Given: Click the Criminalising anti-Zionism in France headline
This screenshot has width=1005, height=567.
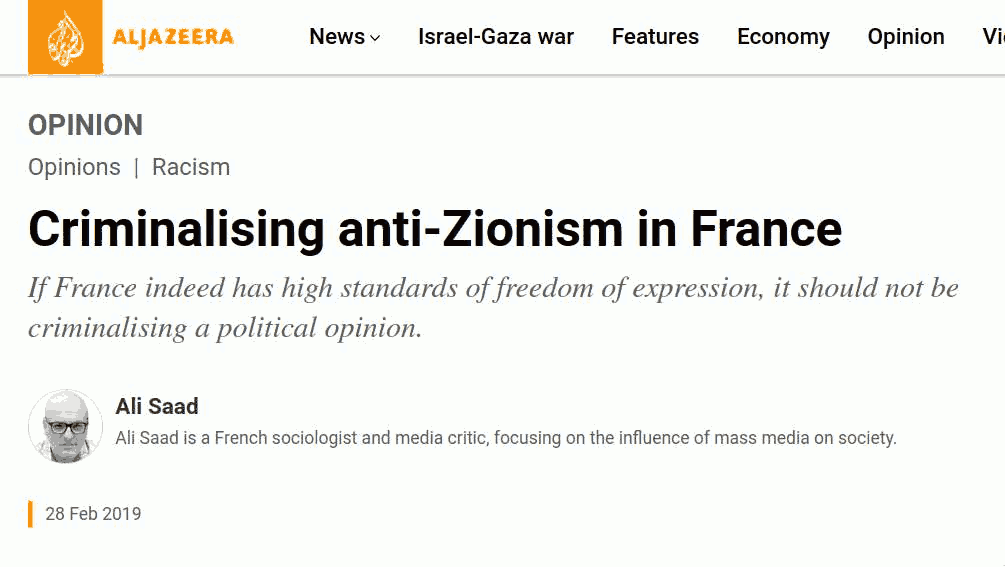Looking at the screenshot, I should tap(435, 229).
